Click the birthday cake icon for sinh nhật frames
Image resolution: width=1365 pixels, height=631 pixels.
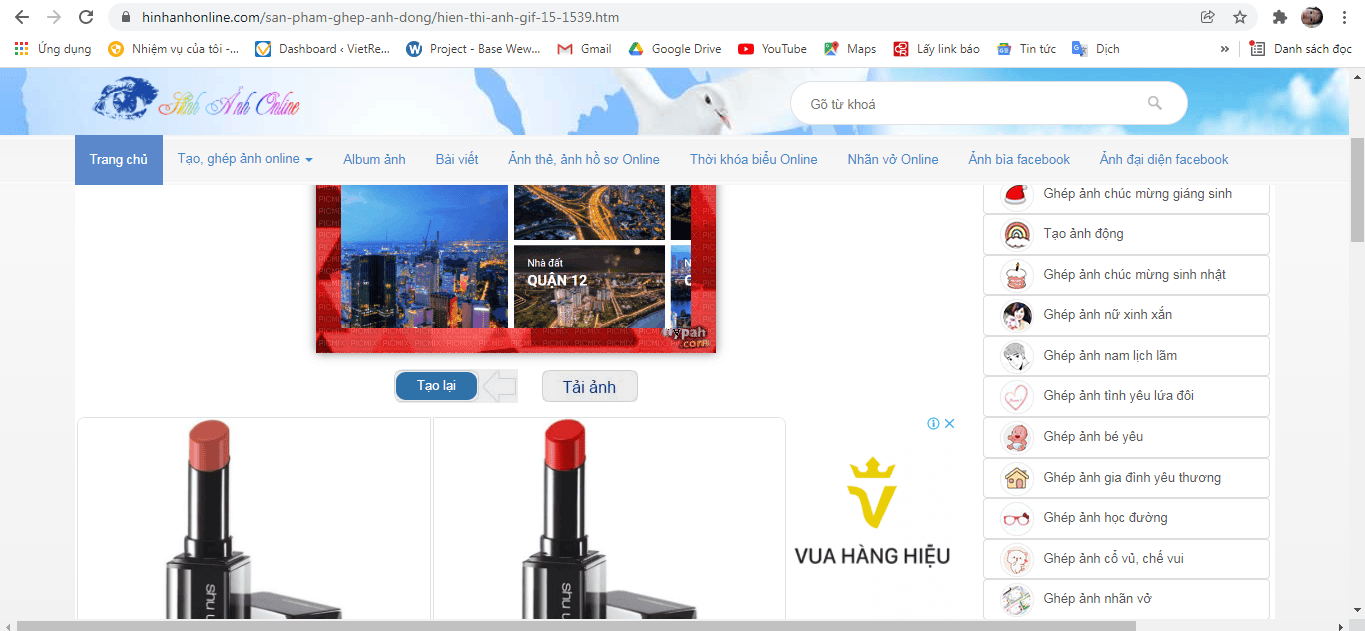tap(1016, 274)
